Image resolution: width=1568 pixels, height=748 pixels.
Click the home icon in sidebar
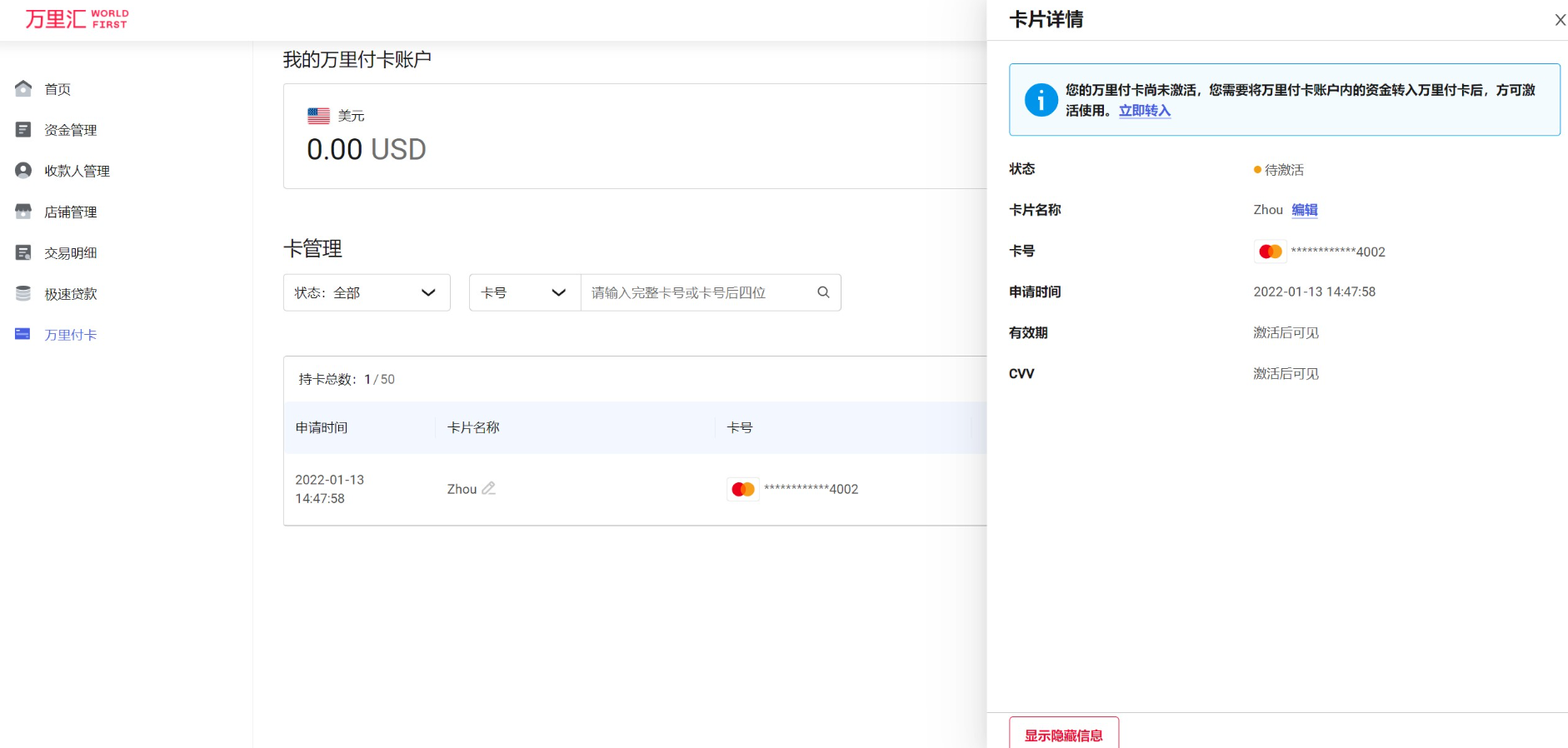pyautogui.click(x=23, y=88)
